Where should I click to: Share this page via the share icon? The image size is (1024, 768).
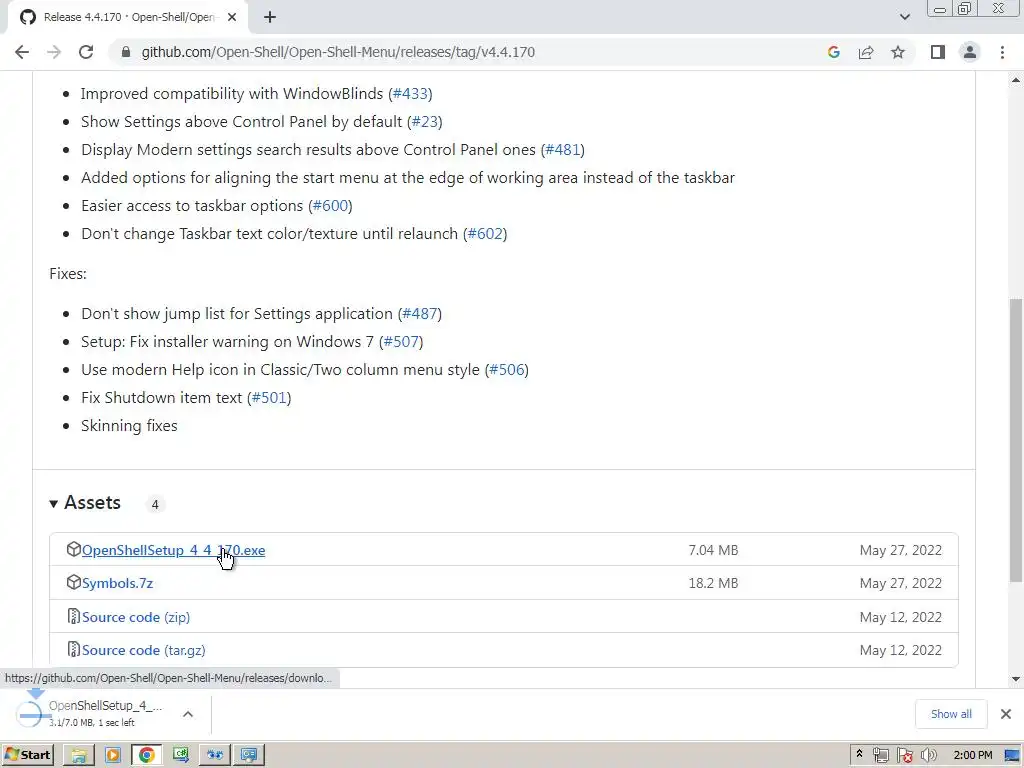[x=866, y=52]
